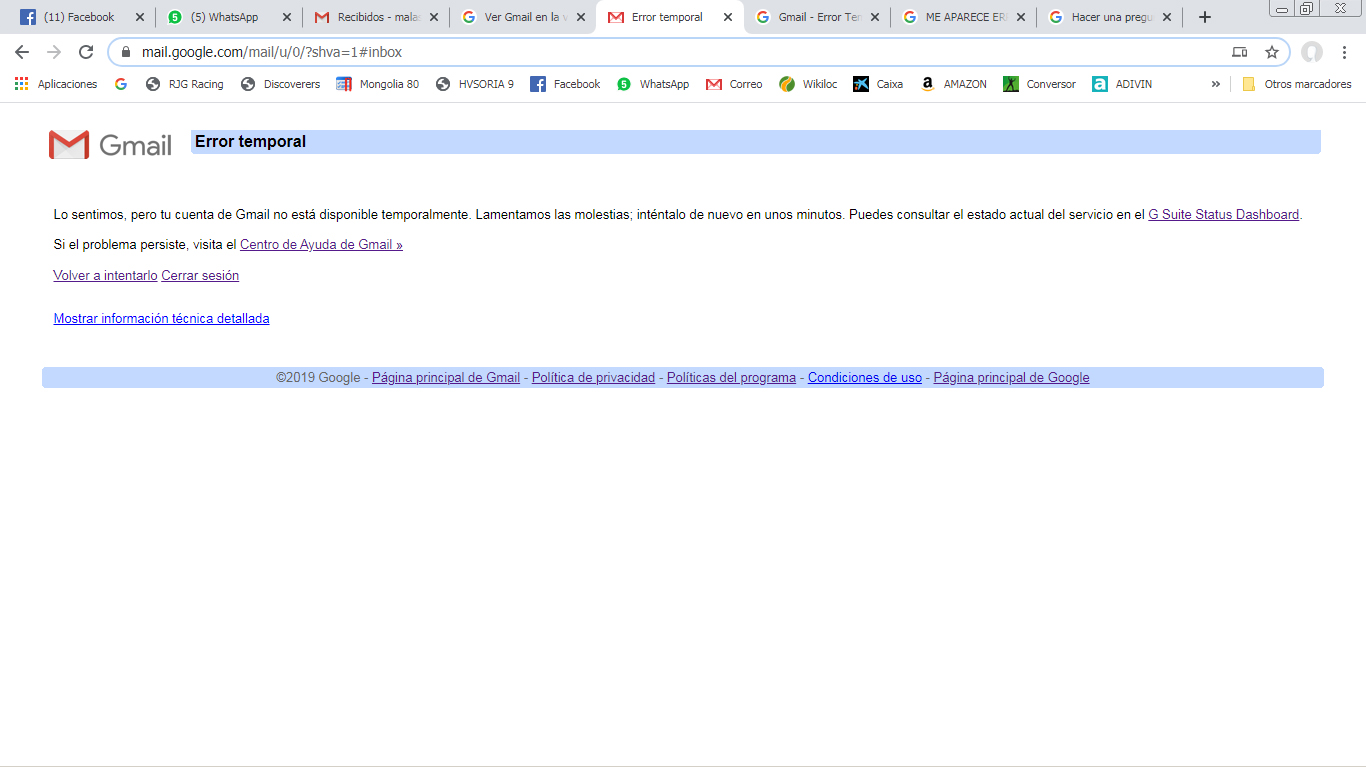
Task: Open a new tab with the plus button
Action: (1205, 17)
